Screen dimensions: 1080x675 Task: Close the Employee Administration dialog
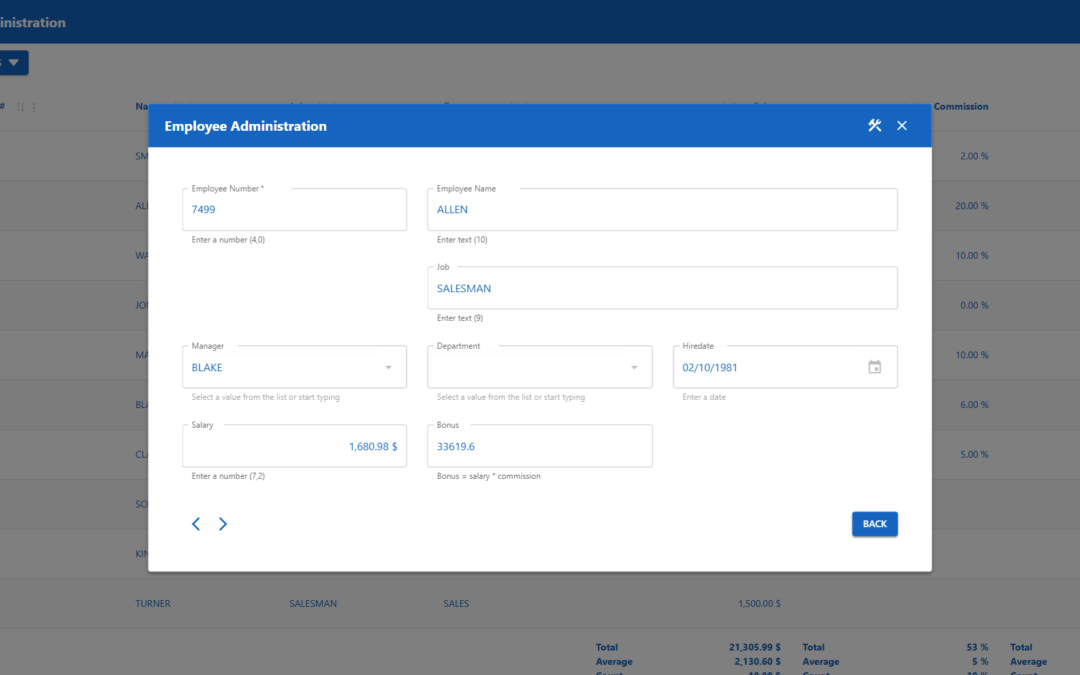click(902, 125)
